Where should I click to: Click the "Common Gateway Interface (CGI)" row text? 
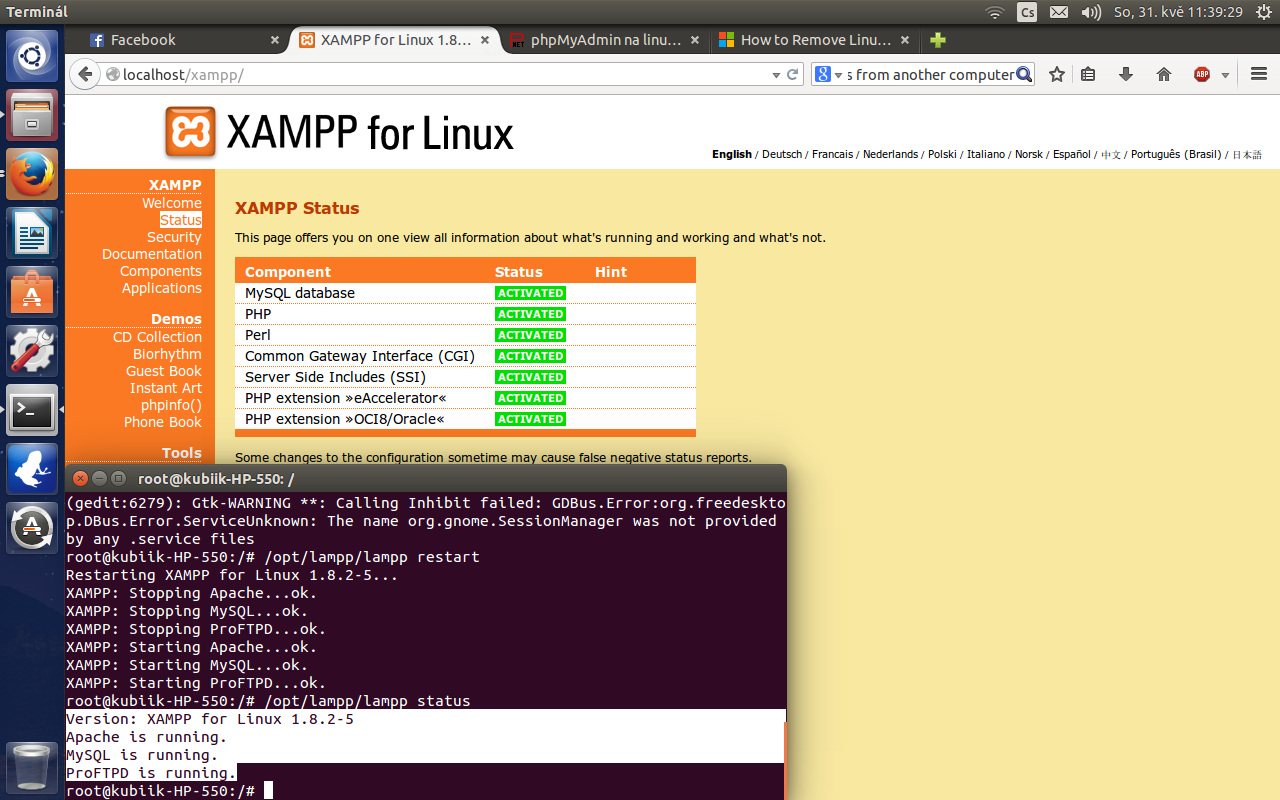tap(360, 356)
